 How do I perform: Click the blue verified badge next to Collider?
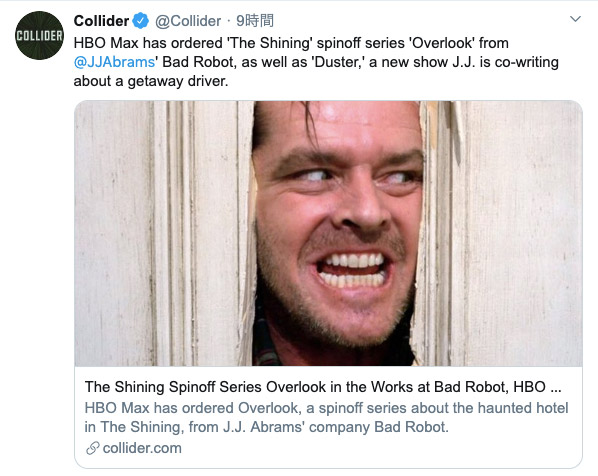[140, 21]
